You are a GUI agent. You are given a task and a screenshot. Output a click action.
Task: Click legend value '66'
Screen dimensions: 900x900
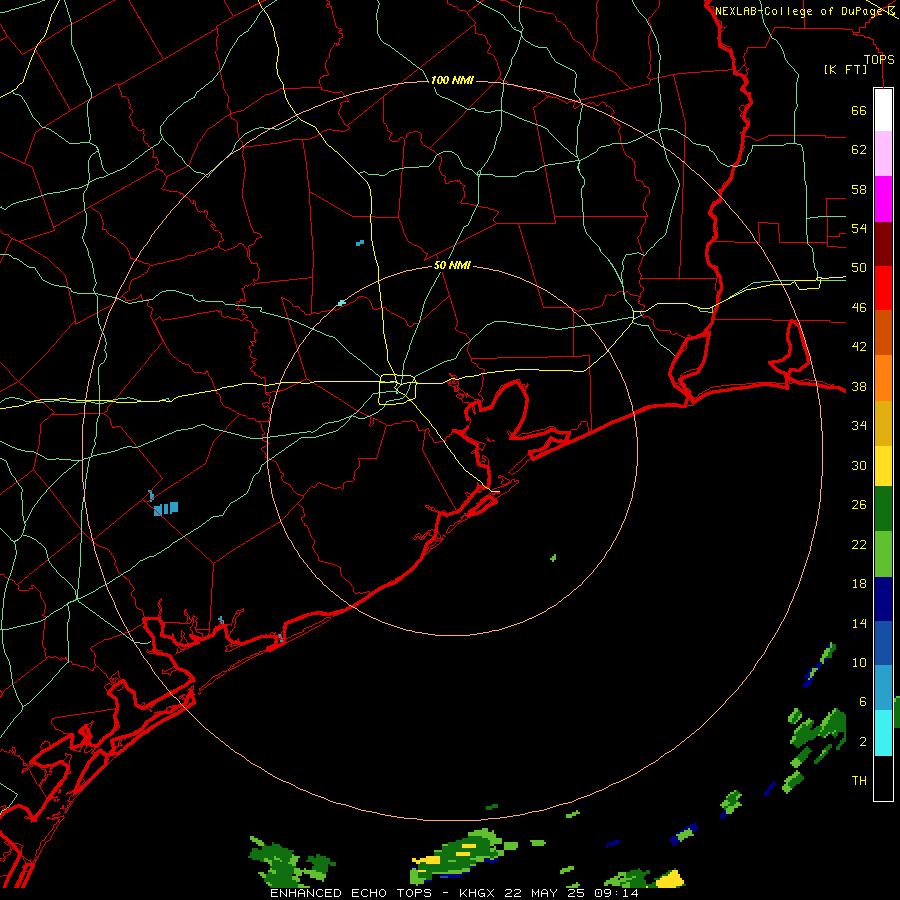click(x=859, y=111)
